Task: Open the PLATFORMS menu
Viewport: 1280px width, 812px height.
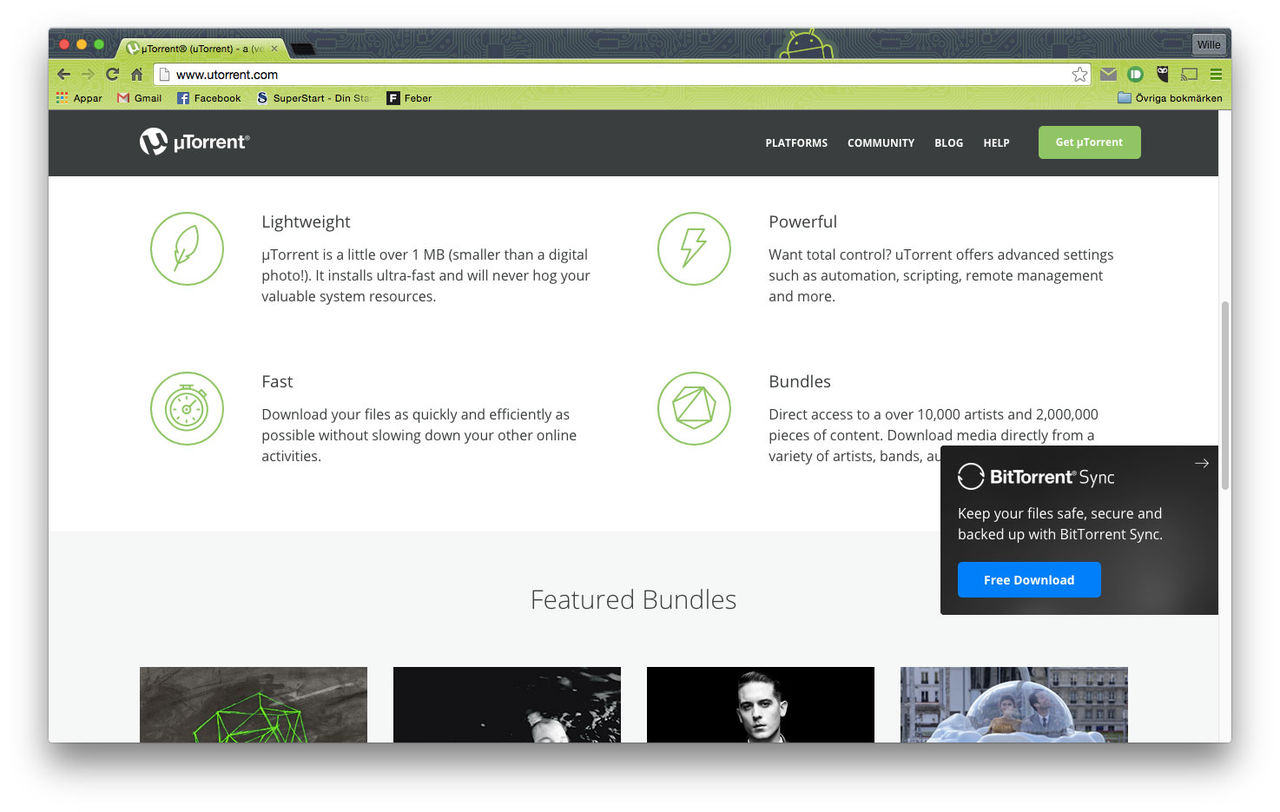Action: tap(796, 143)
